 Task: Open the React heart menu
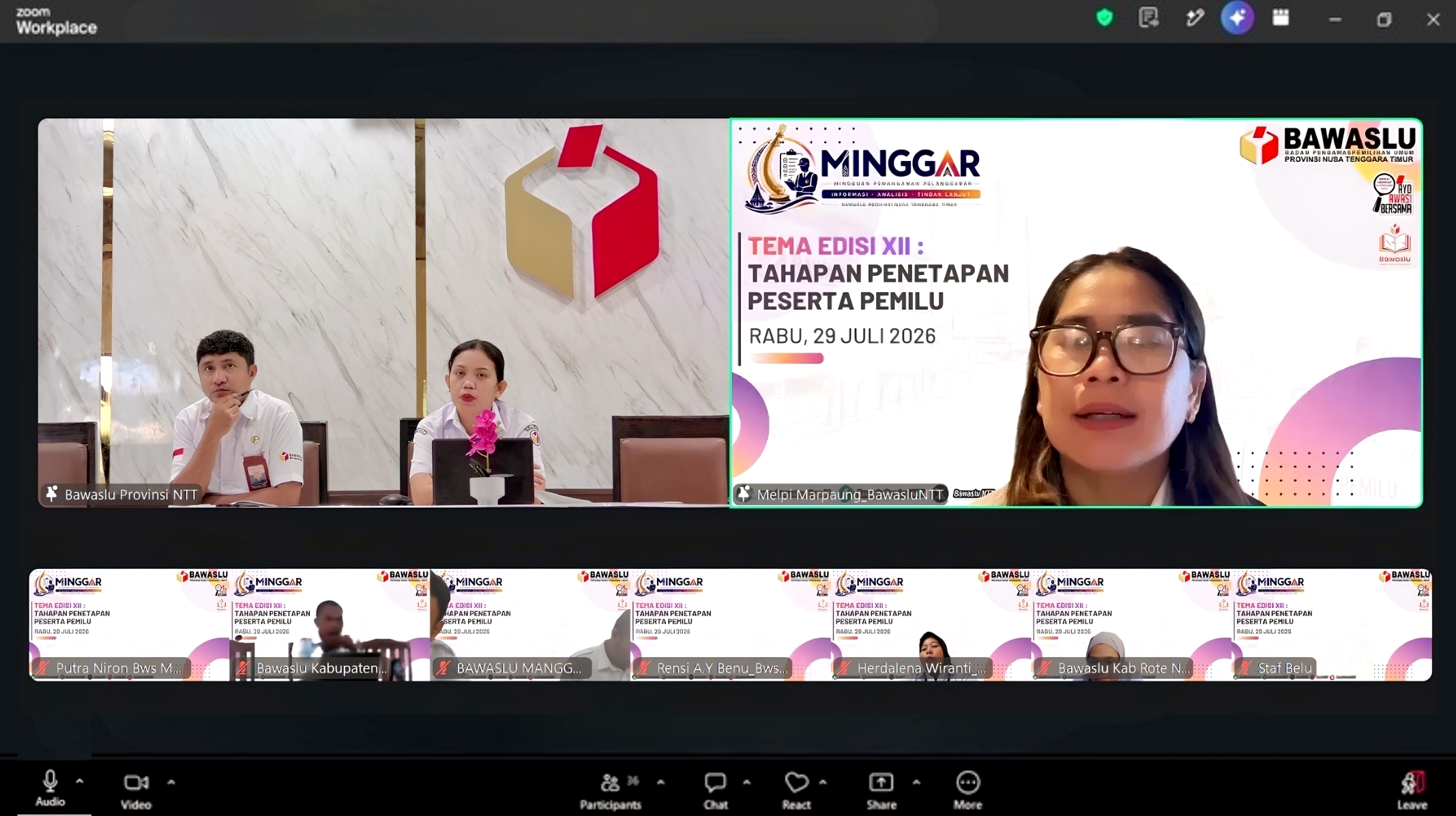[x=796, y=791]
